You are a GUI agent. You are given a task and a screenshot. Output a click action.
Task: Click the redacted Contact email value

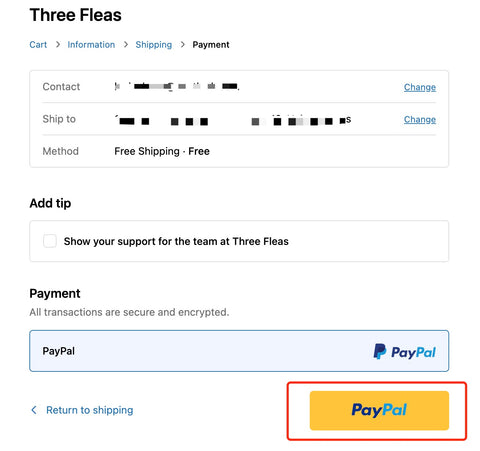[177, 86]
